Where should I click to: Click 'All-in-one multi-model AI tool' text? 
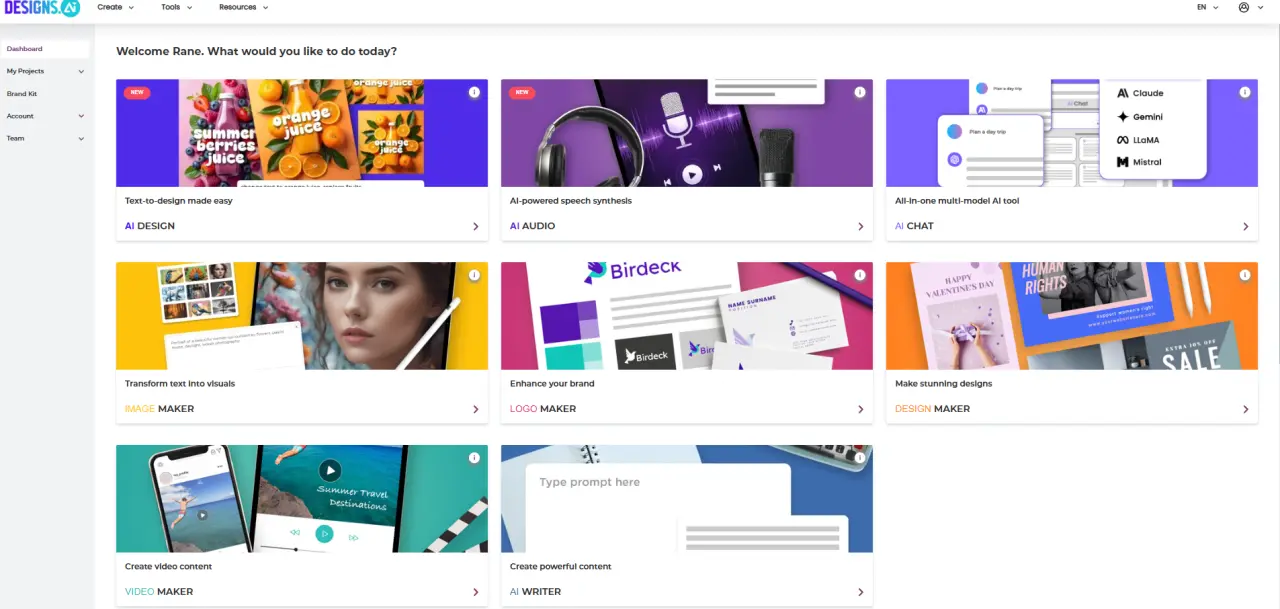coord(957,201)
